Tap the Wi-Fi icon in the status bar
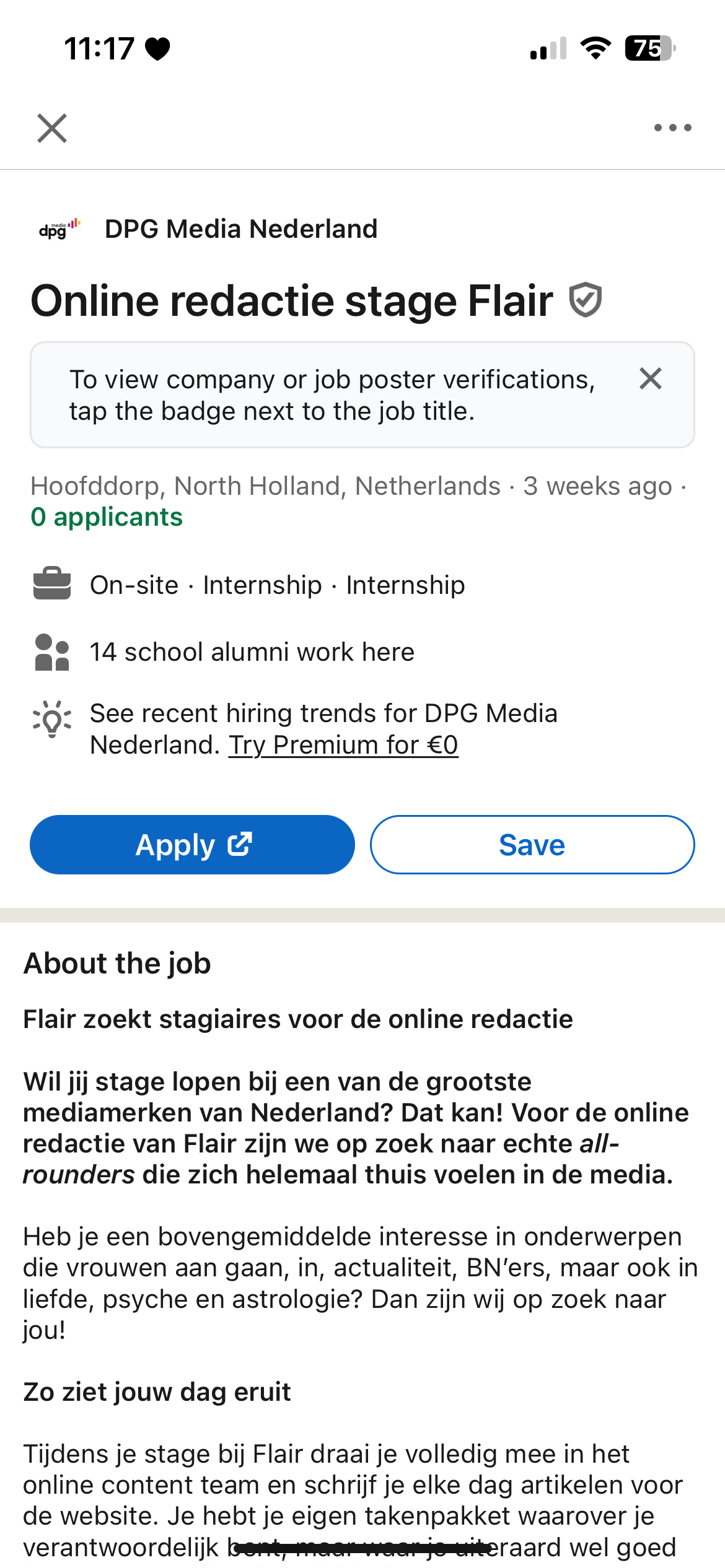This screenshot has height=1568, width=725. (x=595, y=48)
